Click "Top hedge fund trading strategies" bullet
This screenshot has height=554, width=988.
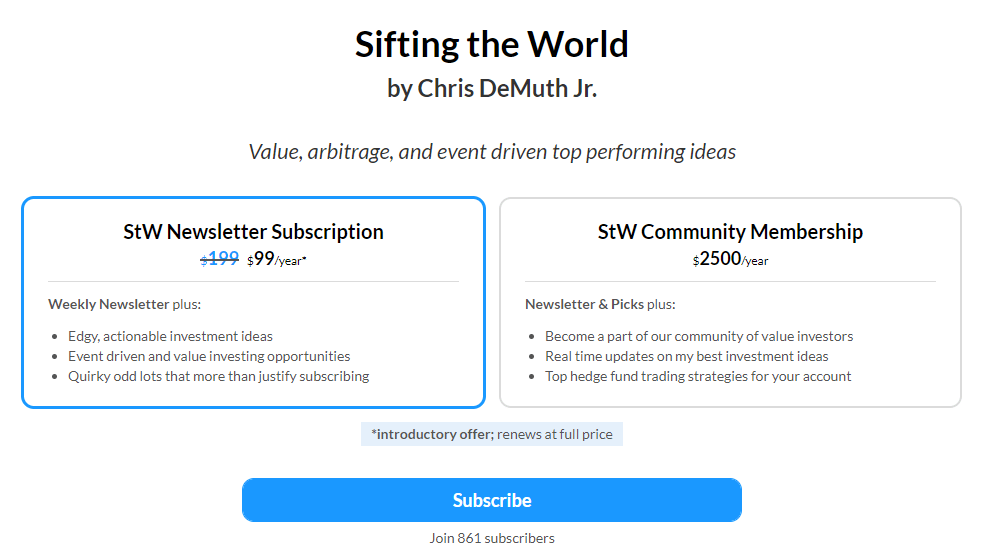click(x=698, y=376)
